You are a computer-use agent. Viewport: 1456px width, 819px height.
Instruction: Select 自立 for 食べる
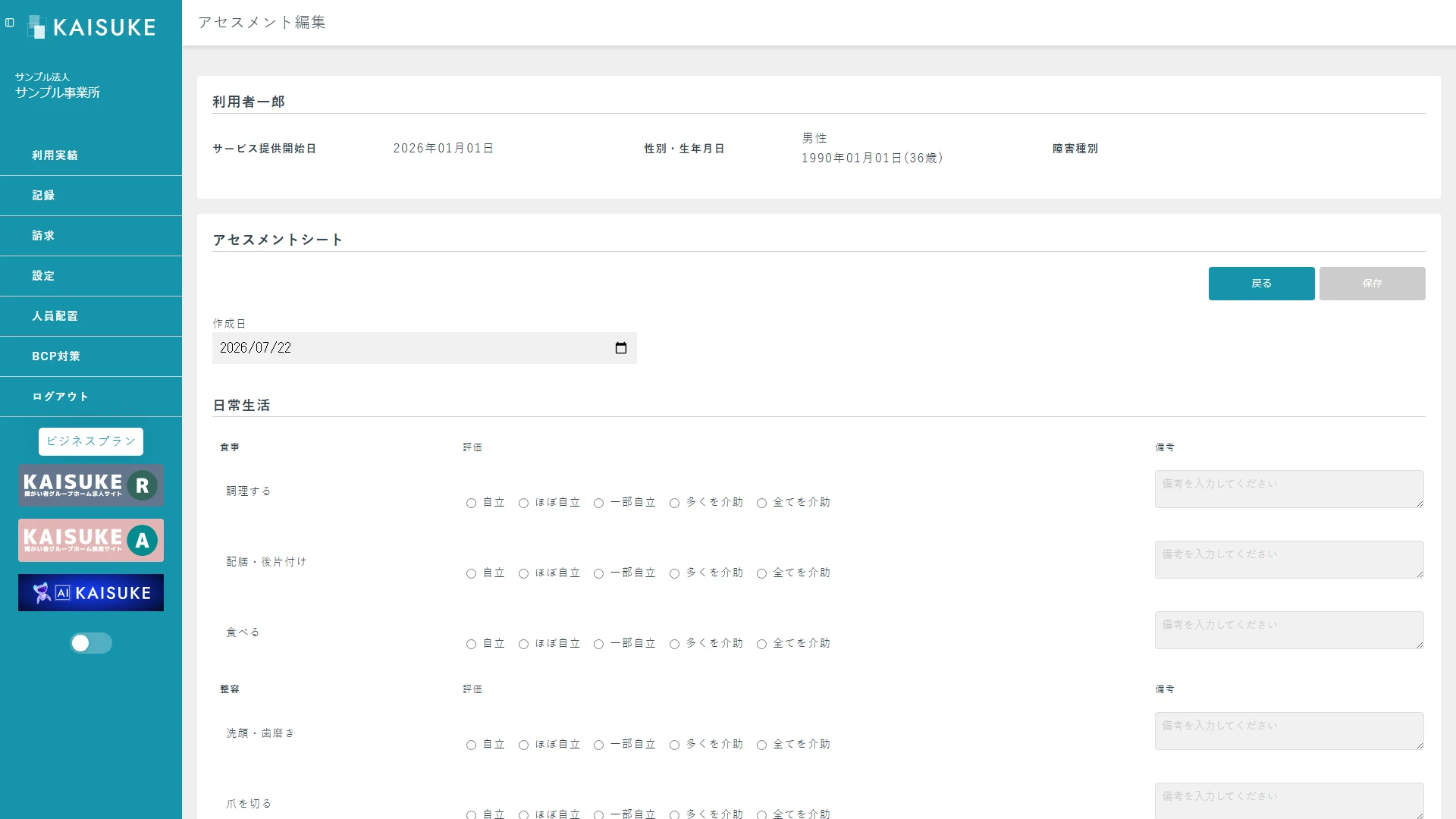coord(471,644)
